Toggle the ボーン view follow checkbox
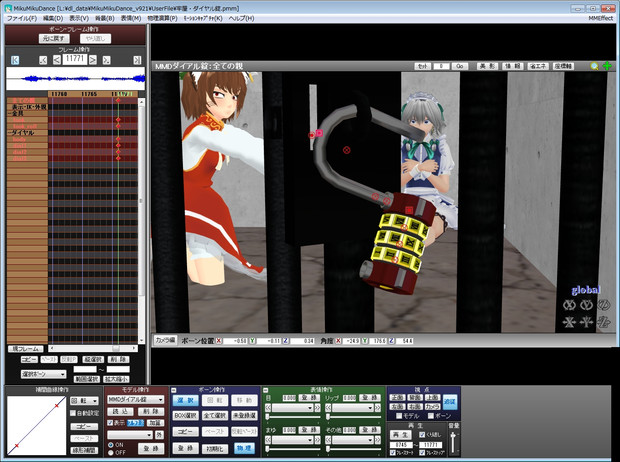 tap(431, 416)
